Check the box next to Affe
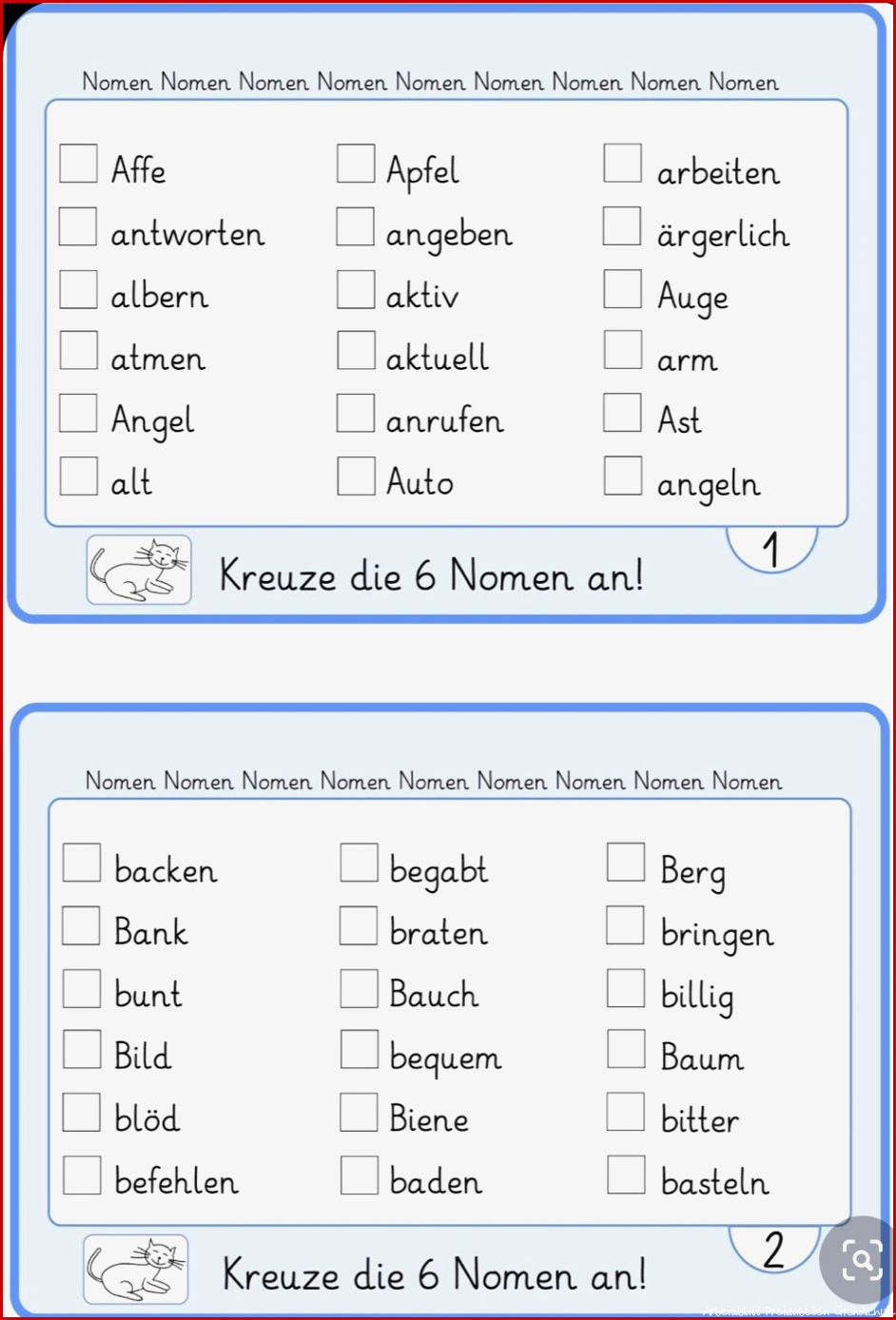The width and height of the screenshot is (896, 1320). pyautogui.click(x=79, y=164)
